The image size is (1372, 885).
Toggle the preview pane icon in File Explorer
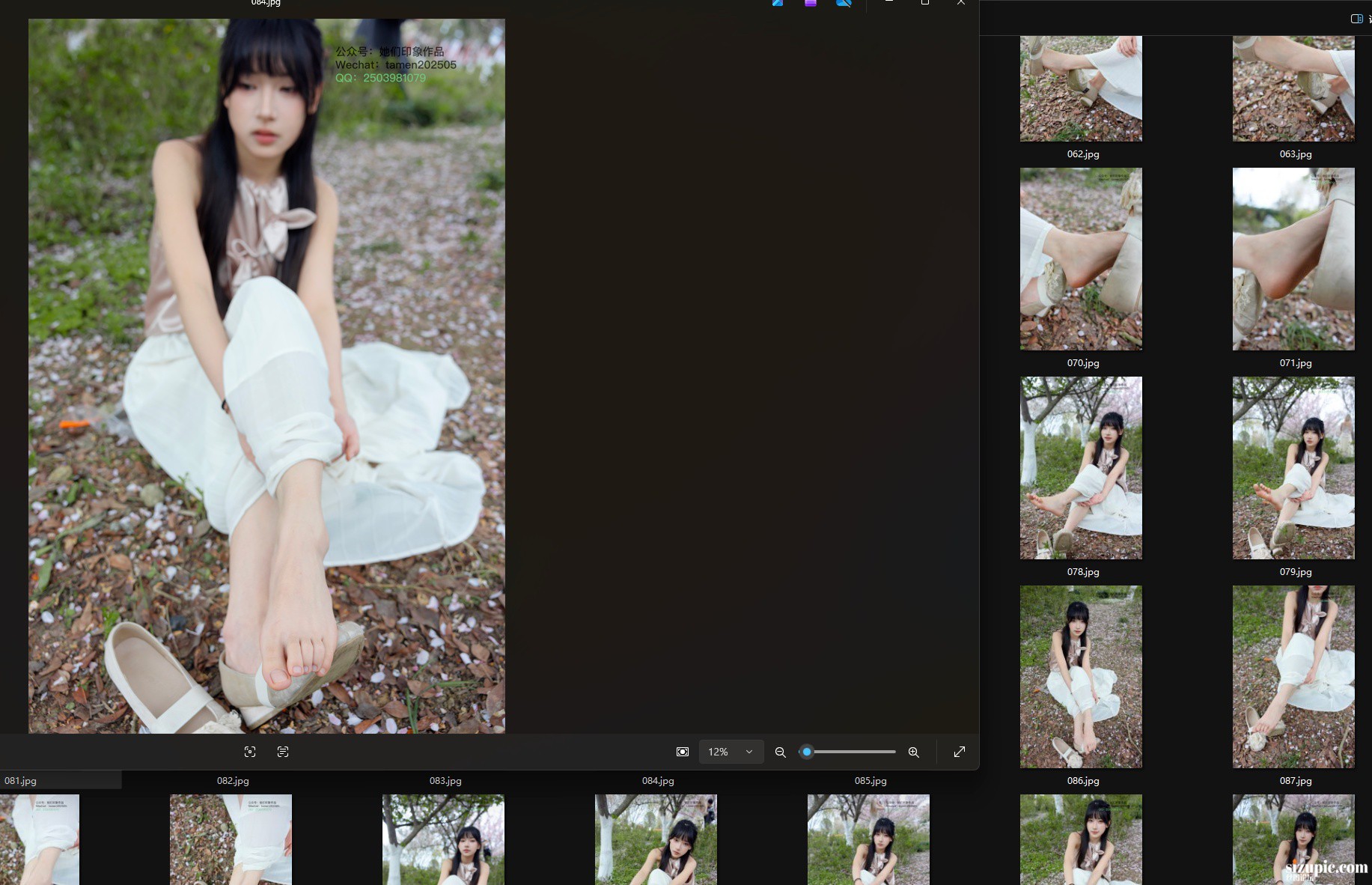click(1356, 19)
